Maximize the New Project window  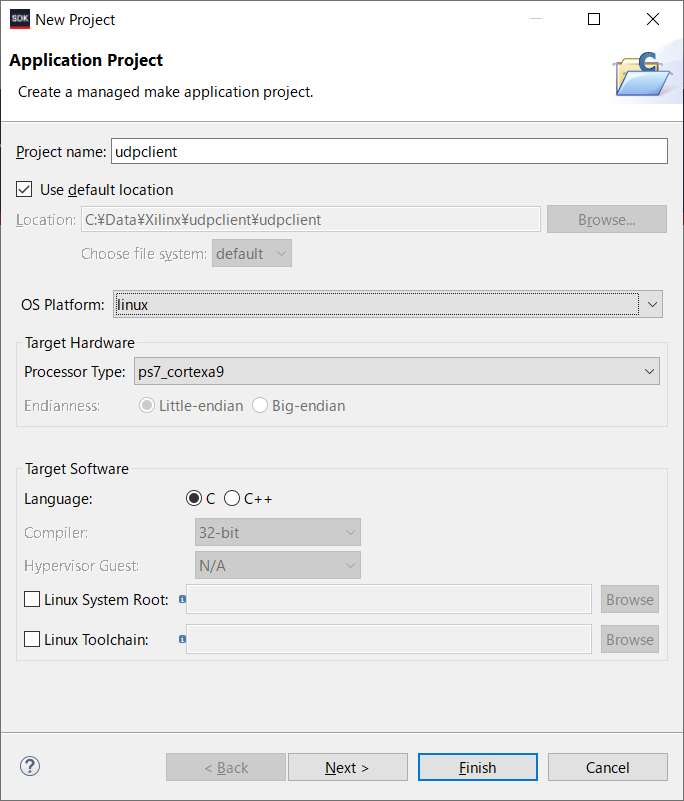[594, 19]
